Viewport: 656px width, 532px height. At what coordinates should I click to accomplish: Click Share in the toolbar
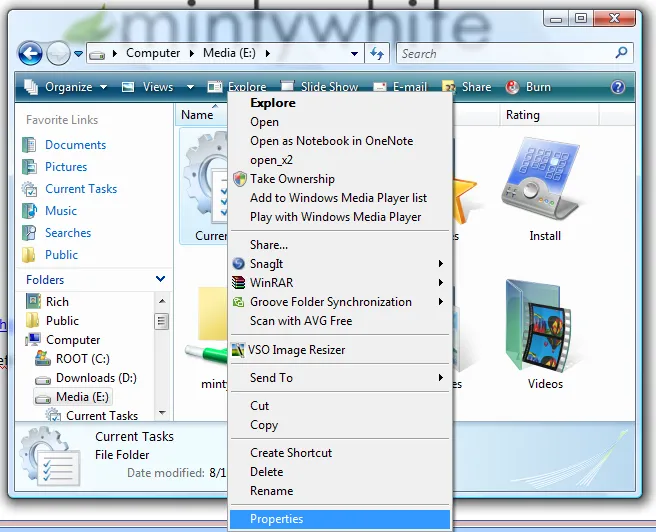click(x=467, y=87)
